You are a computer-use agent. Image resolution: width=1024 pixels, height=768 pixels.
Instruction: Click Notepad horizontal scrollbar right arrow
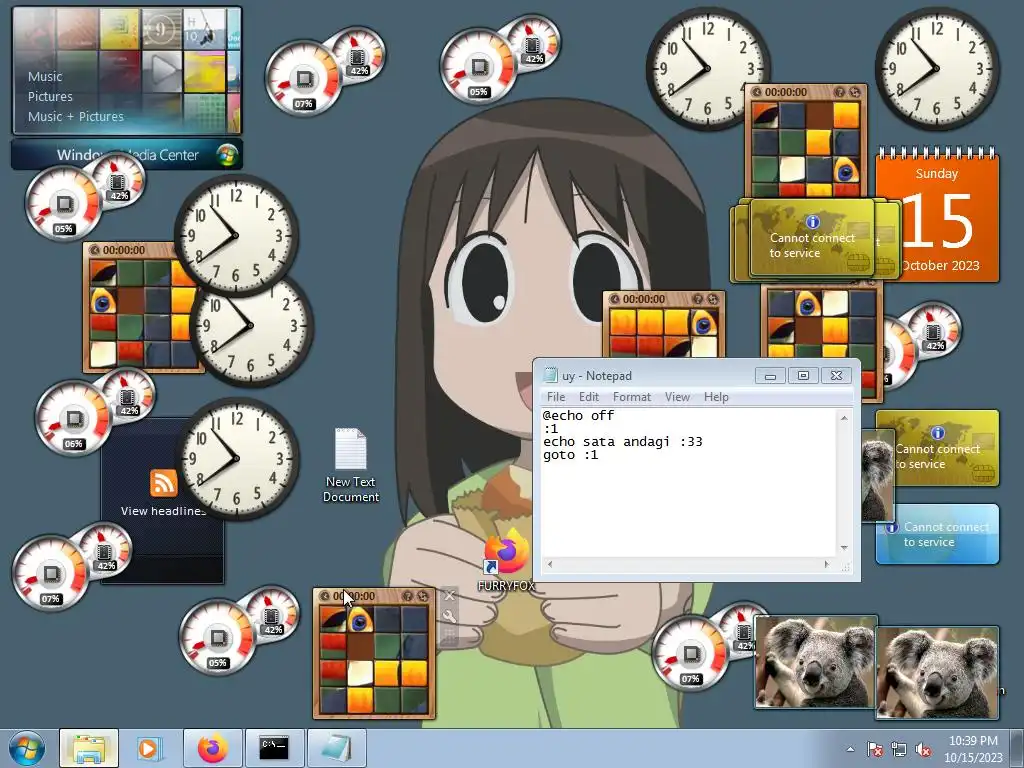[x=827, y=564]
